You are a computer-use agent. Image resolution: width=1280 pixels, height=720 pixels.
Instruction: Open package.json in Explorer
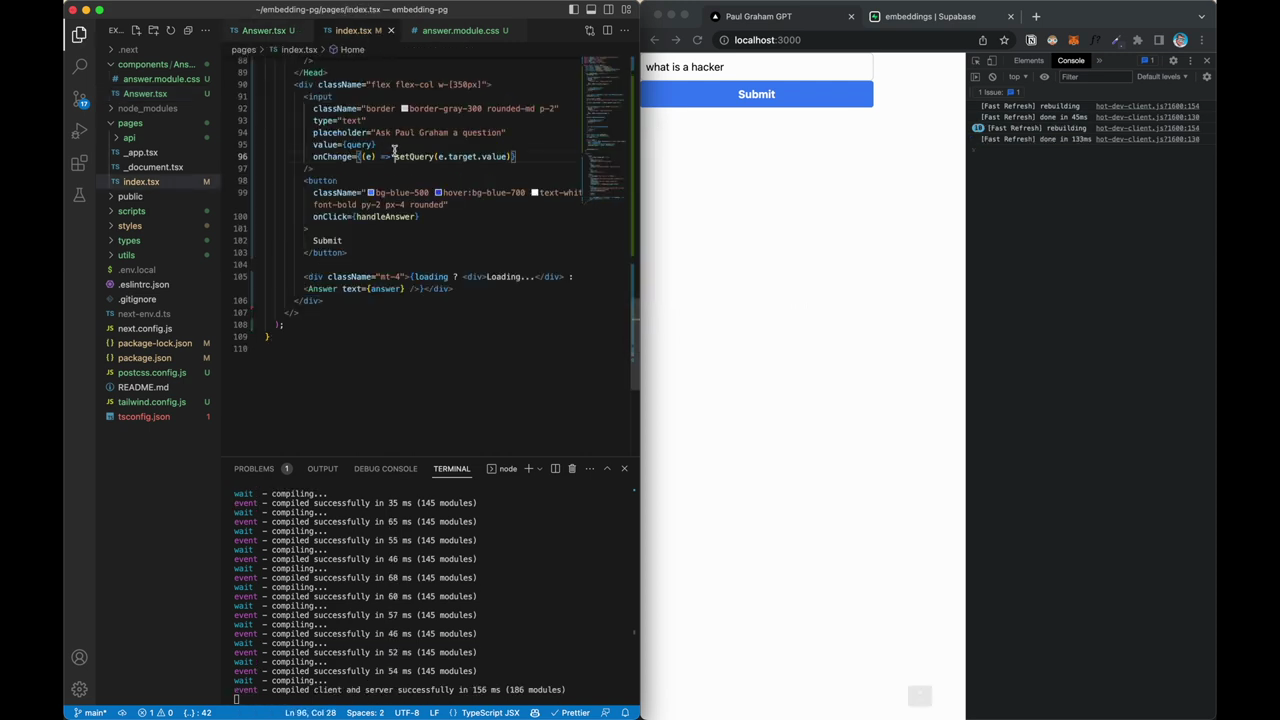pyautogui.click(x=160, y=358)
